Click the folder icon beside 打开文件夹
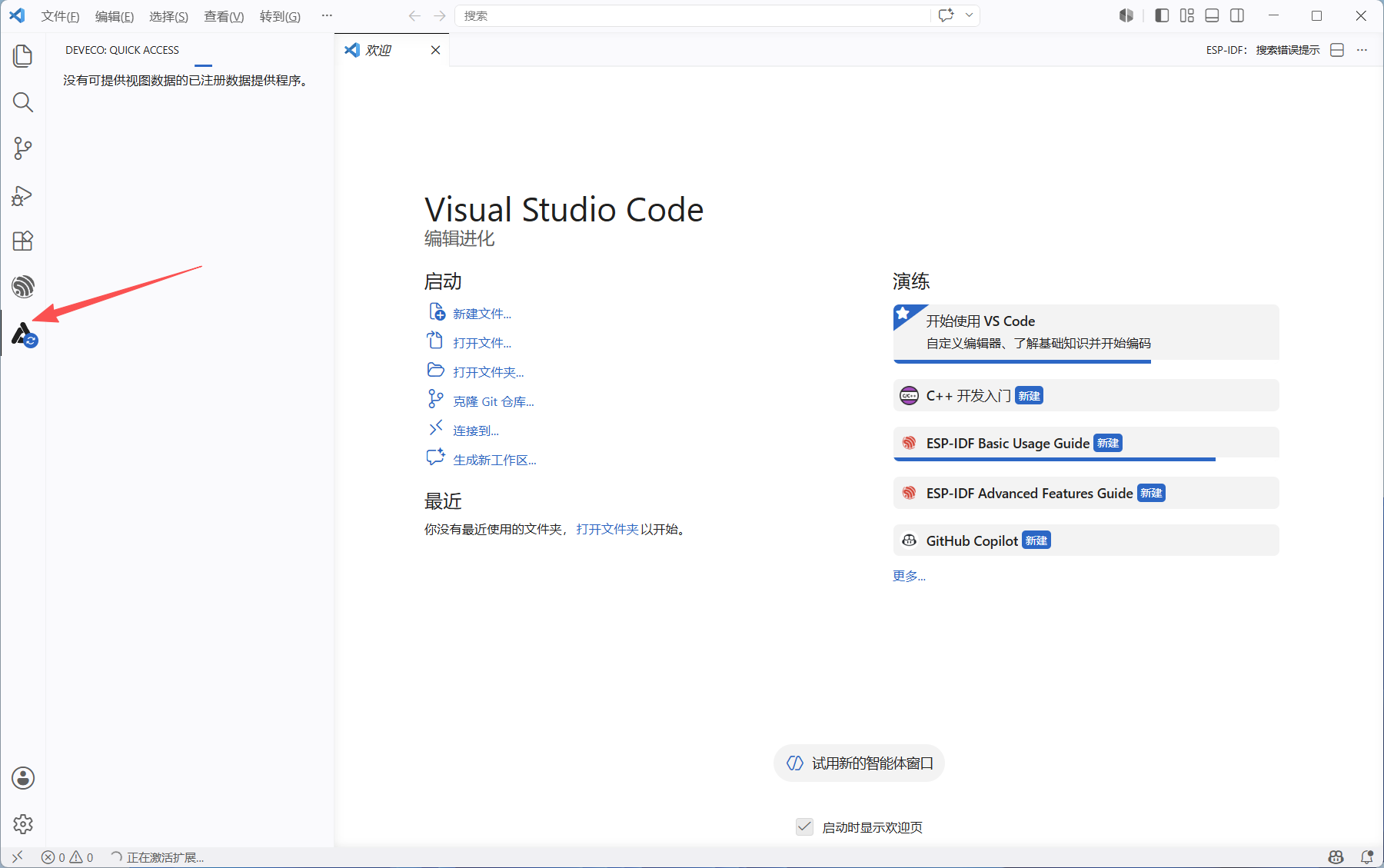Viewport: 1384px width, 868px height. 436,371
